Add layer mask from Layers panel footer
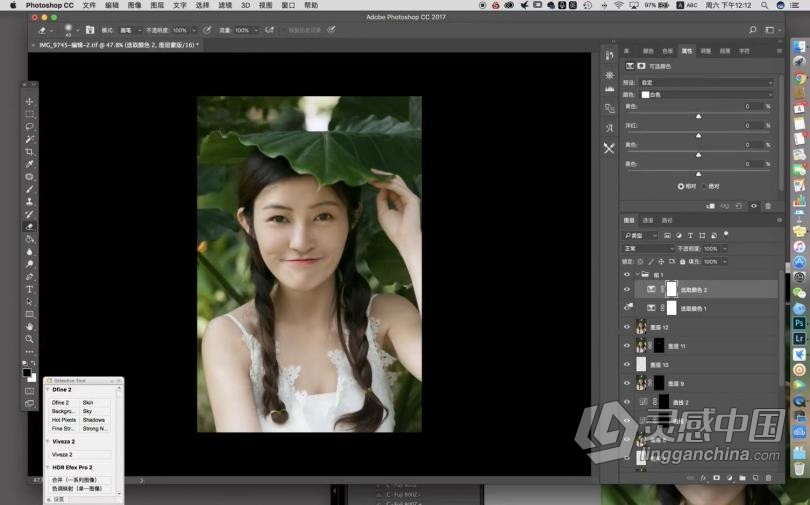Screen dimensions: 810x505 coord(716,478)
